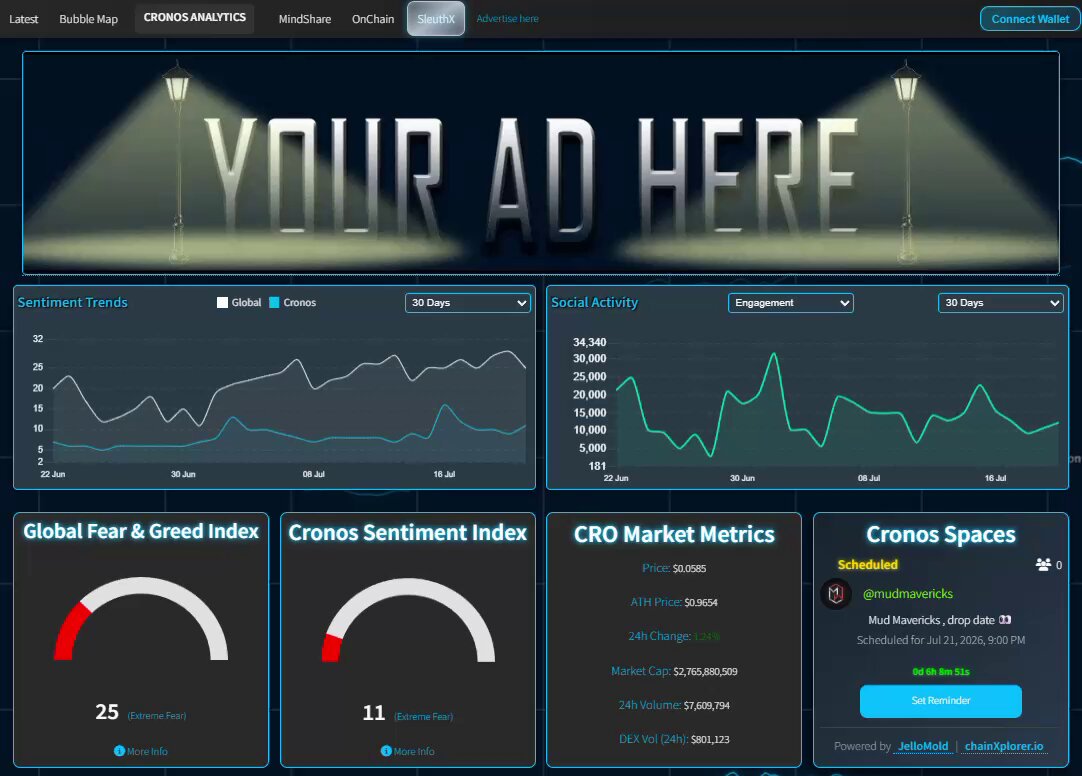Click the Set Reminder button
Image resolution: width=1082 pixels, height=776 pixels.
click(941, 701)
